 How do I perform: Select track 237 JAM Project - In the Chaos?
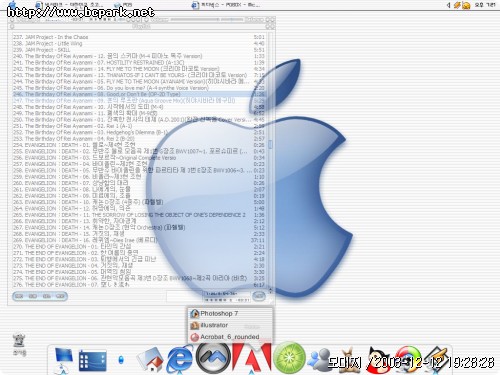click(139, 37)
